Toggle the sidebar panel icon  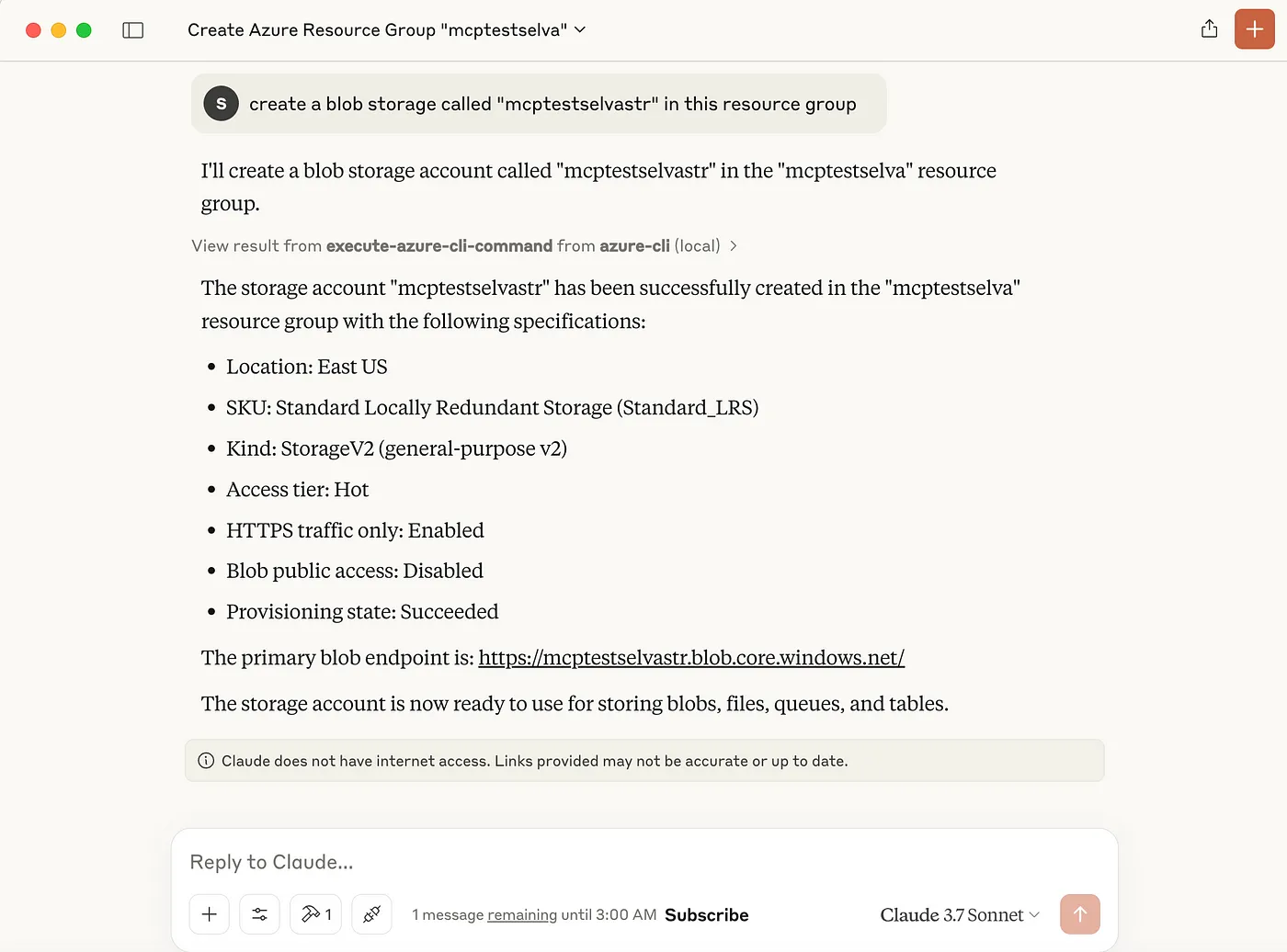[133, 30]
